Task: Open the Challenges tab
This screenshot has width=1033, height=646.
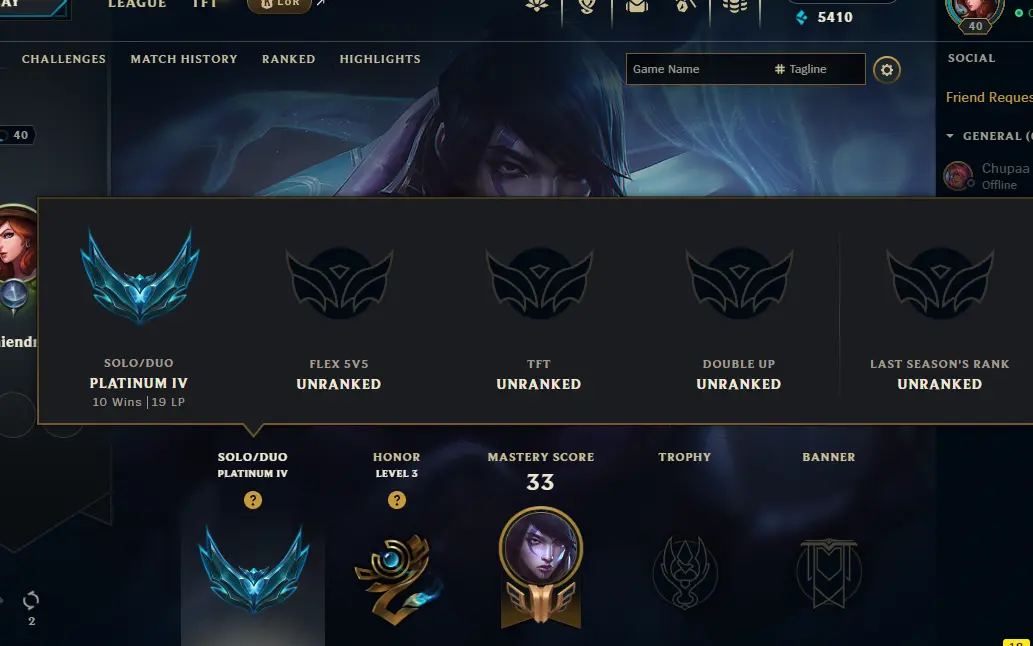Action: pos(64,59)
